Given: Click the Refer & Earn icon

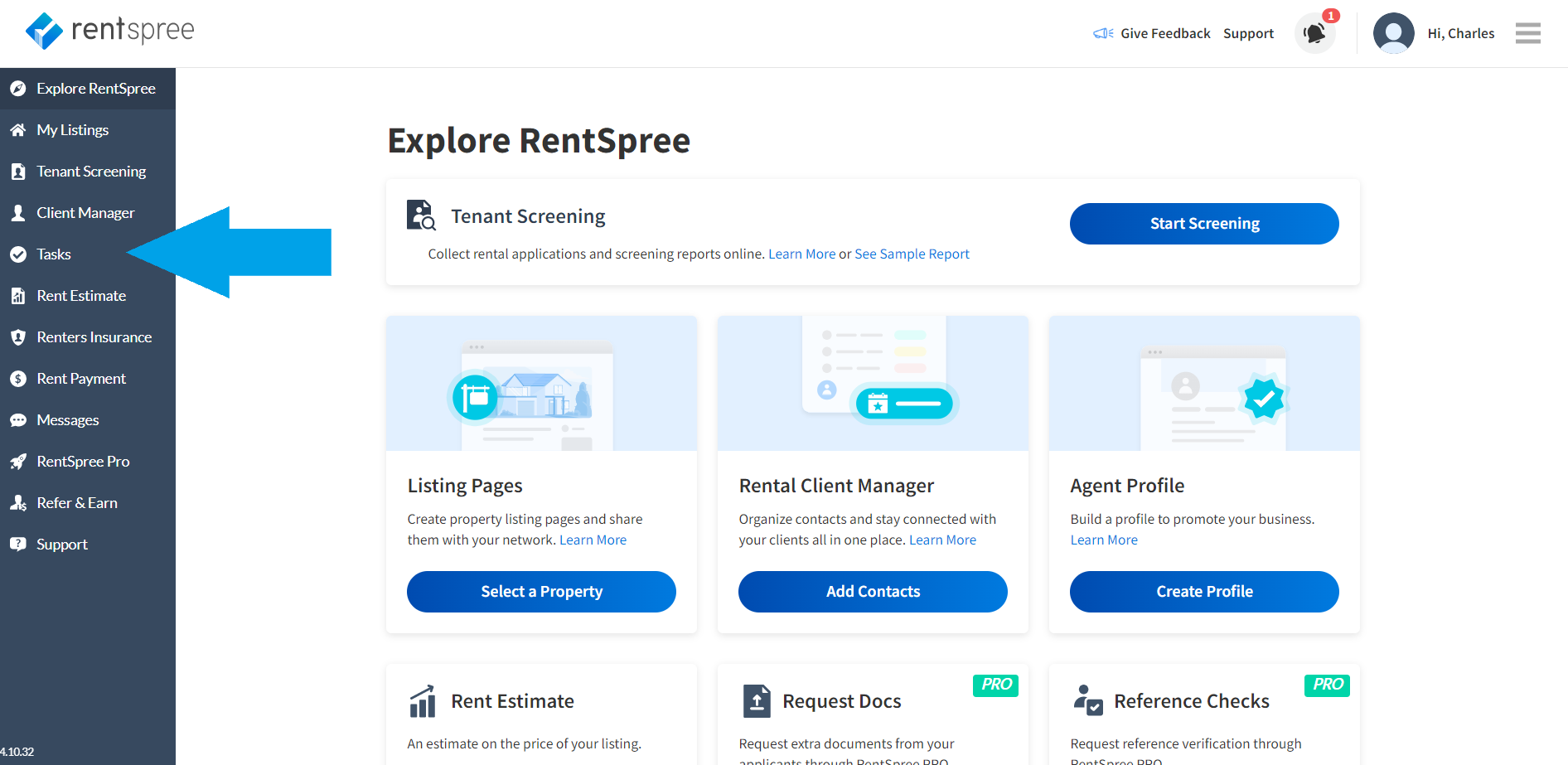Looking at the screenshot, I should pos(18,503).
